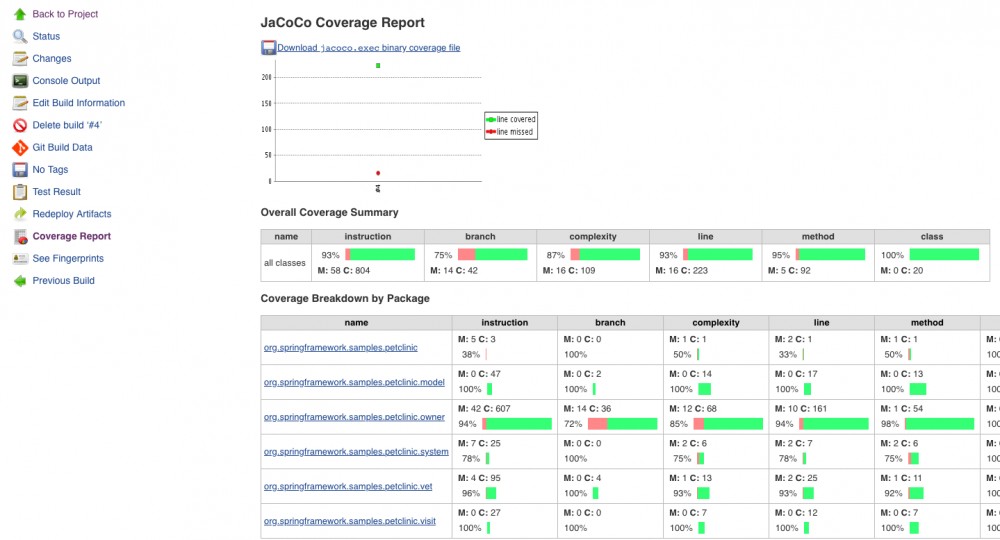The image size is (1000, 540).
Task: Open the Coverage Report sidebar link
Action: [x=71, y=236]
